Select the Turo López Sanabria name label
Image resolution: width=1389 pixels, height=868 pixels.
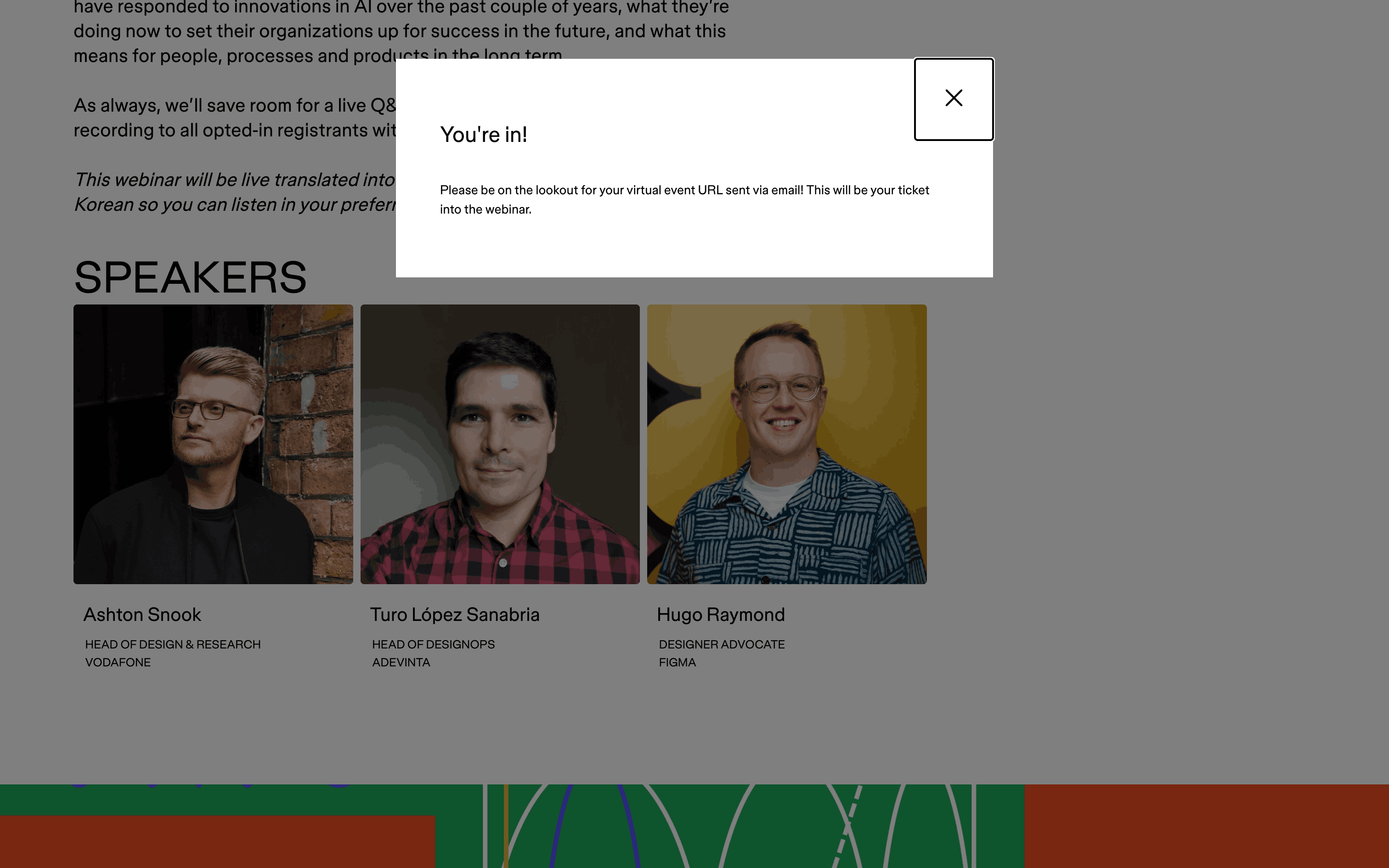click(455, 615)
